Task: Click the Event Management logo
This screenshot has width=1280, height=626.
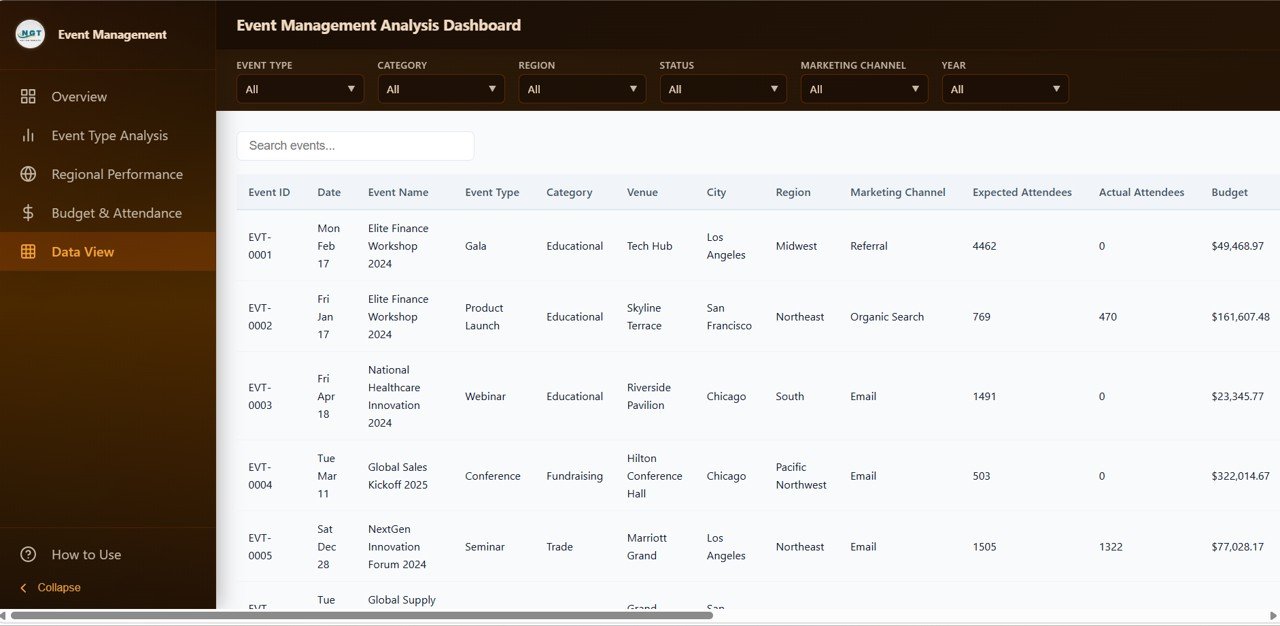Action: (x=30, y=33)
